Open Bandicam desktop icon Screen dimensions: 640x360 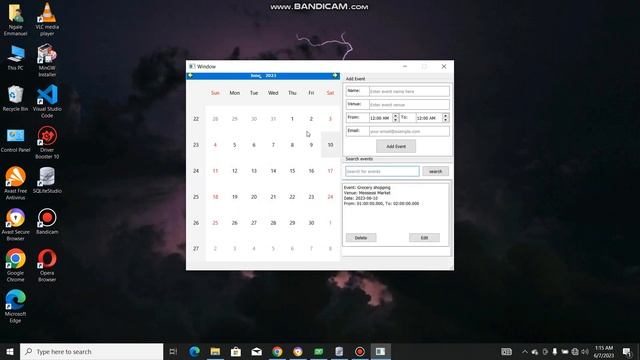[x=47, y=221]
